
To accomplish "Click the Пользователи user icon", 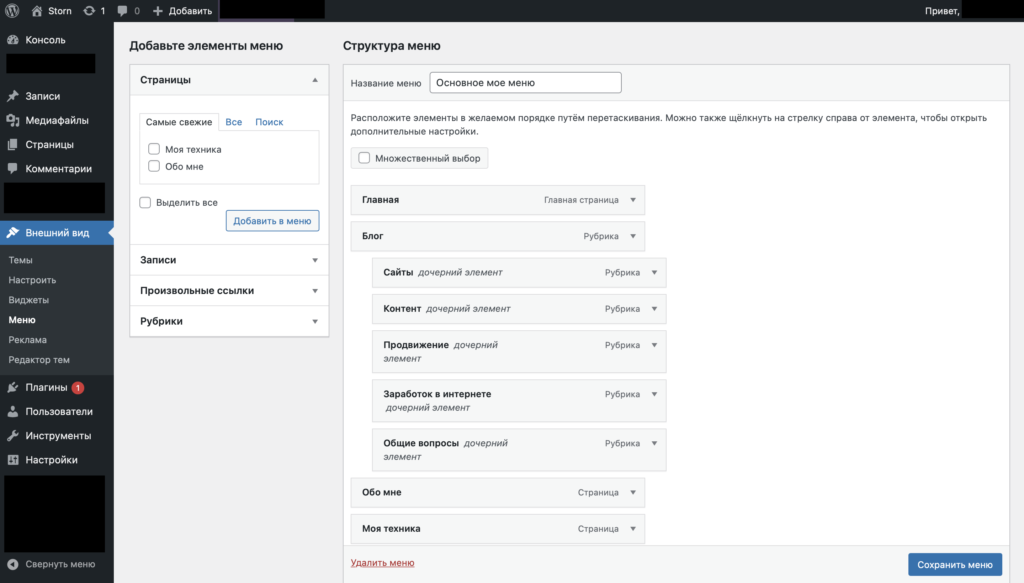I will pos(12,411).
